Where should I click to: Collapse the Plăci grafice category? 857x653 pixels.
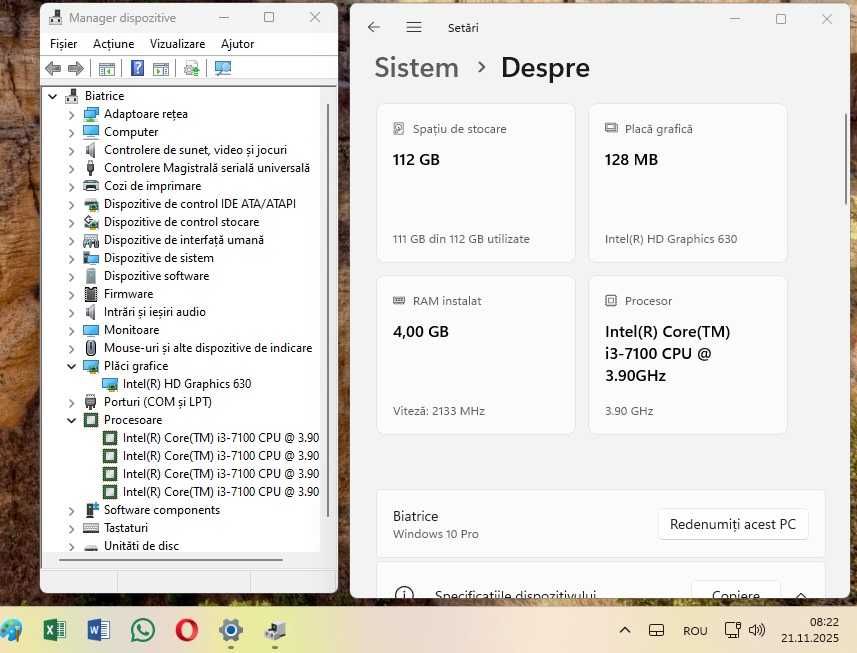pos(71,366)
